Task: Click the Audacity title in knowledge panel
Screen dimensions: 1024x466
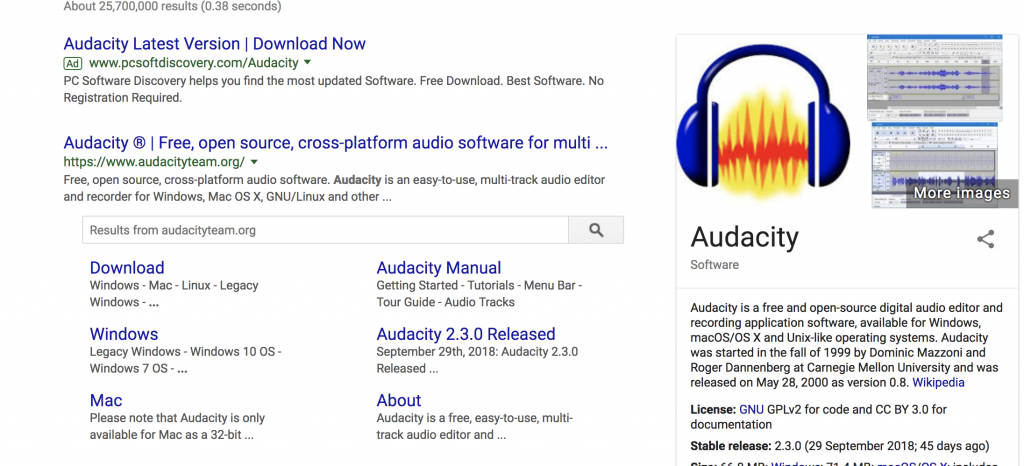Action: point(744,238)
